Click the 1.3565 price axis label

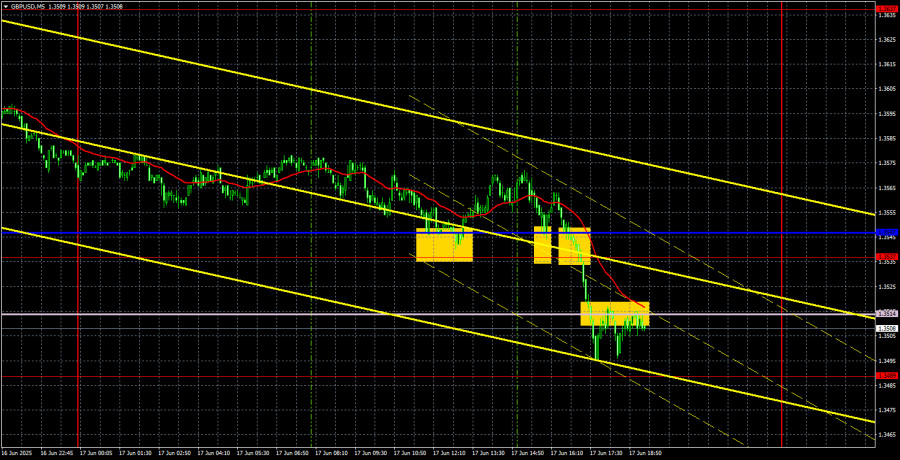click(887, 188)
